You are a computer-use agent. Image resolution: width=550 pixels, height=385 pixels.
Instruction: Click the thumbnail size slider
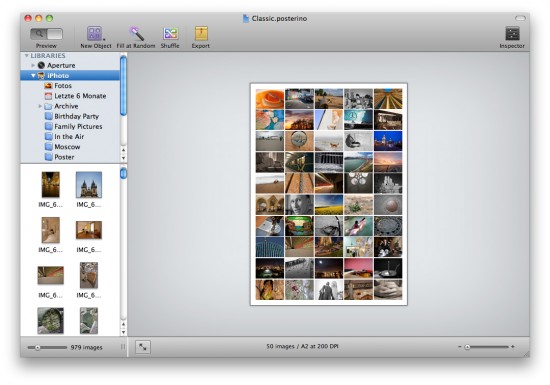[47, 347]
